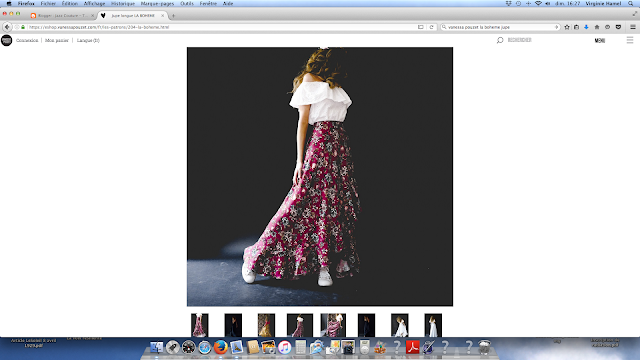Go back with Firefox back arrow

(x=7, y=27)
